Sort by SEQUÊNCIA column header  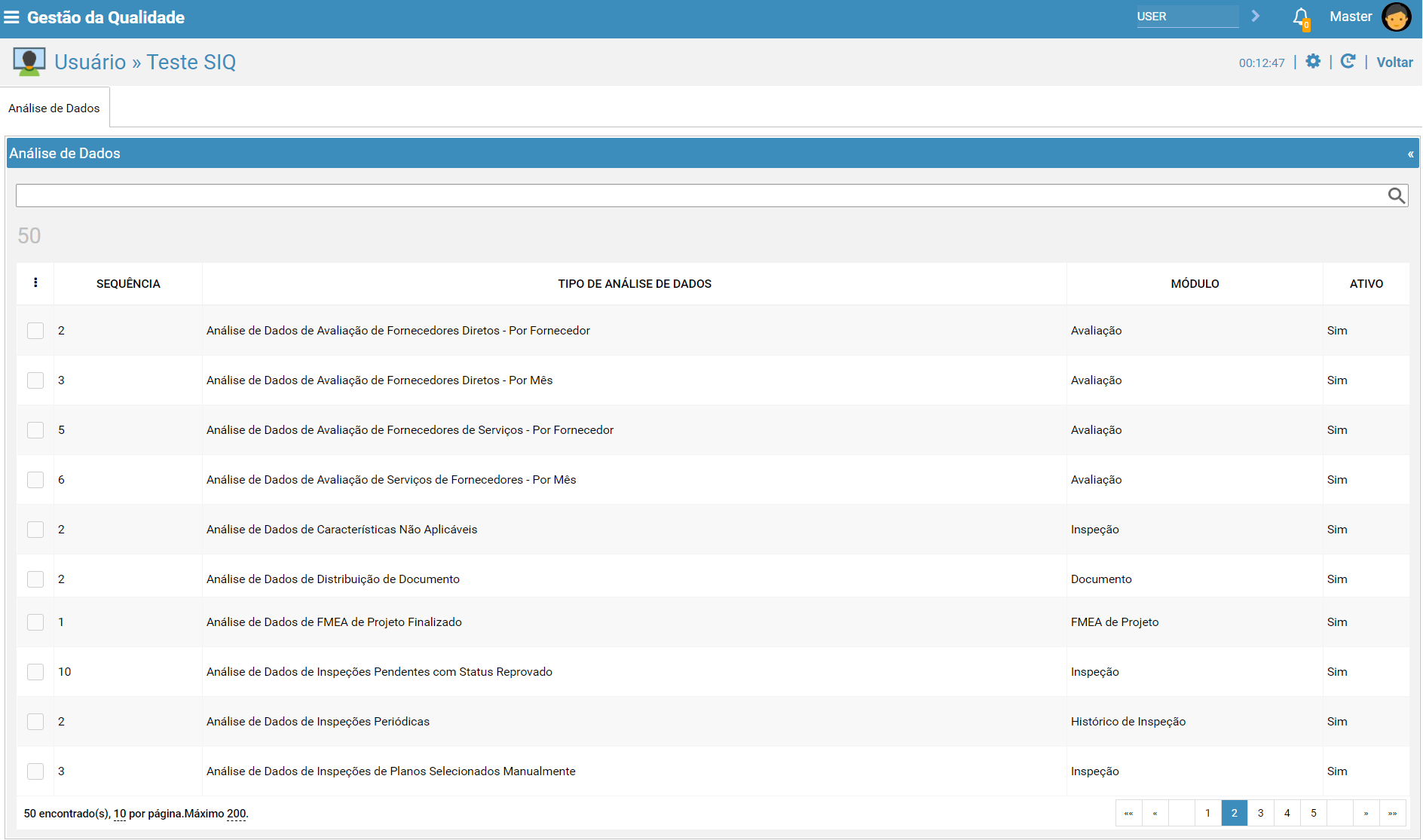coord(128,284)
